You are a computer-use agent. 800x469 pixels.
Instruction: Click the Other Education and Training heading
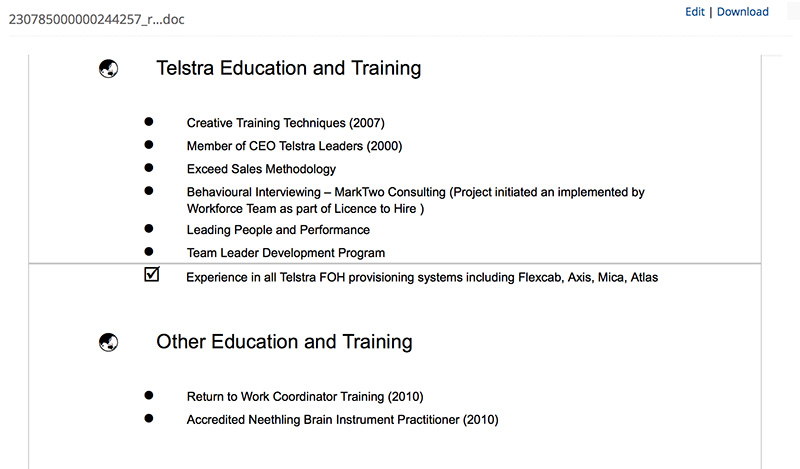(284, 342)
